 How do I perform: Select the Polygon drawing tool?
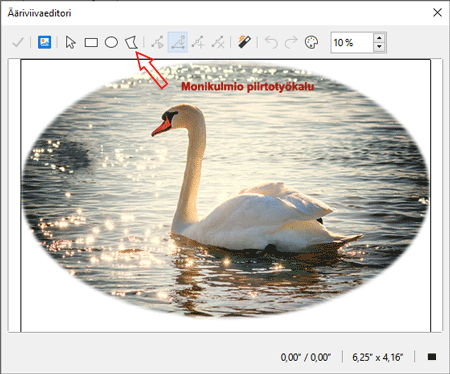pos(131,42)
